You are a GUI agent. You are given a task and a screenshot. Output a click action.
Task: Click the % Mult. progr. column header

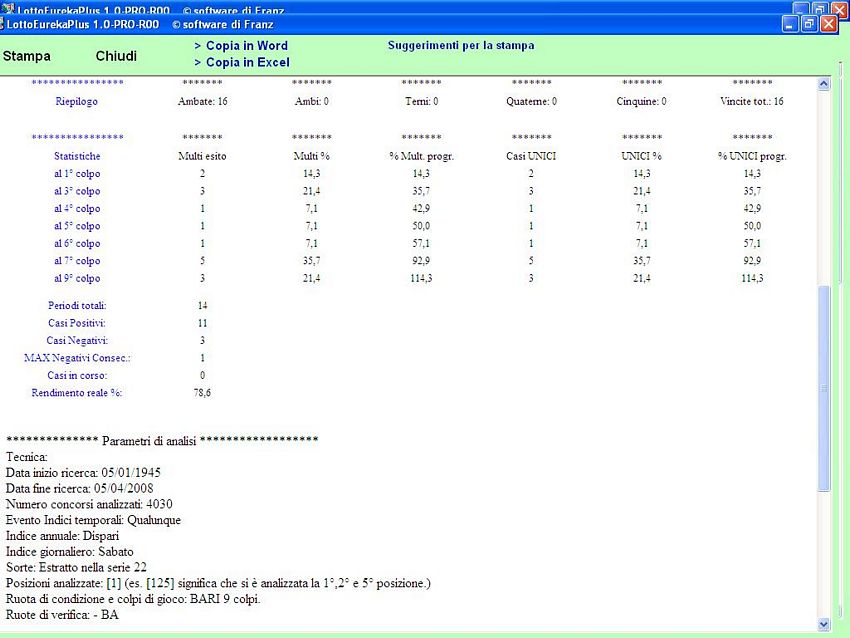tap(422, 156)
